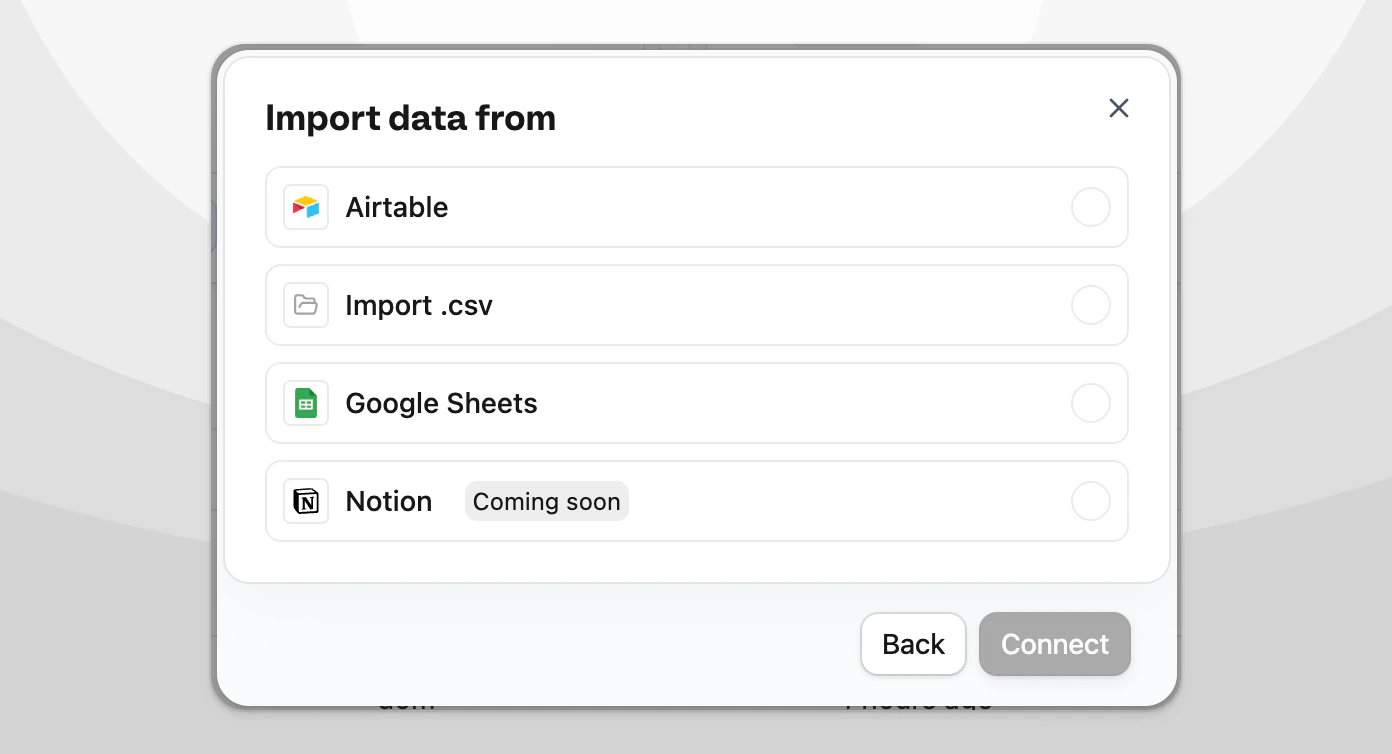The height and width of the screenshot is (754, 1392).
Task: Select the Airtable import option row
Action: point(696,207)
